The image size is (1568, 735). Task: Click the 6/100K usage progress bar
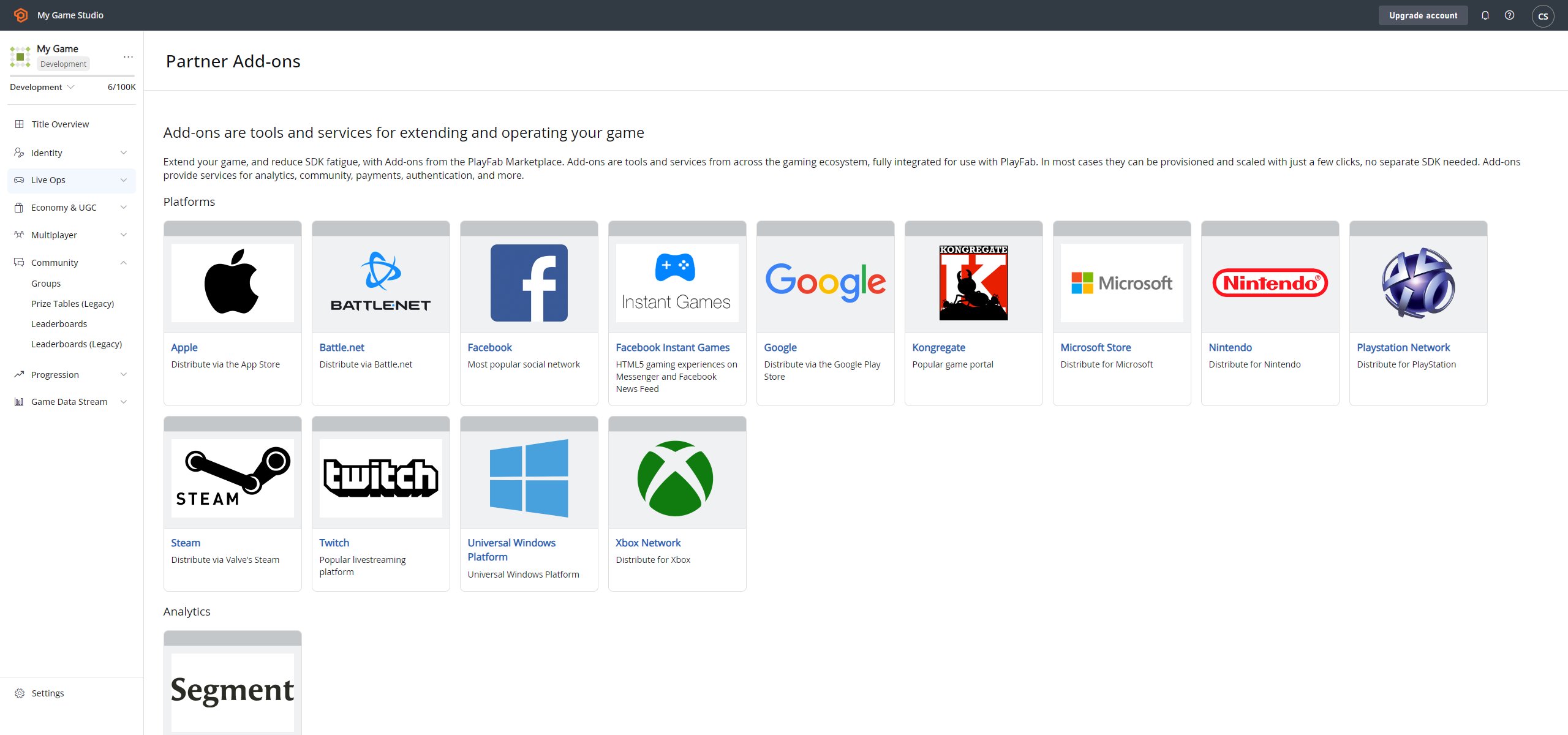(72, 76)
